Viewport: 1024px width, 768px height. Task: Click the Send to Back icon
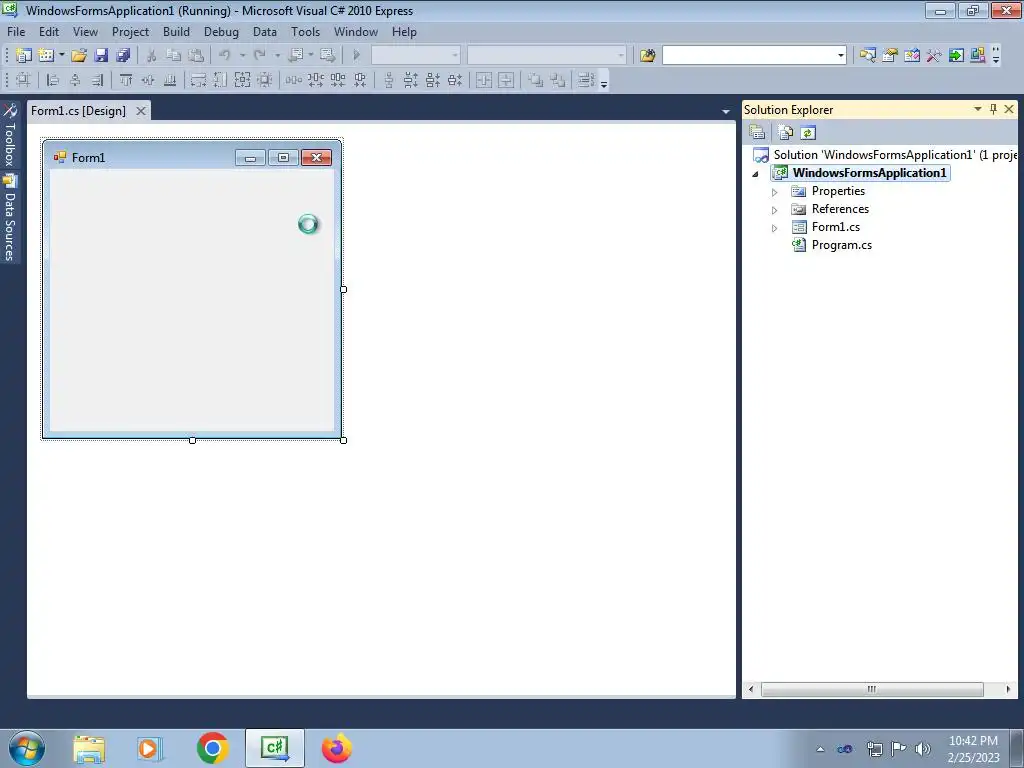click(558, 80)
